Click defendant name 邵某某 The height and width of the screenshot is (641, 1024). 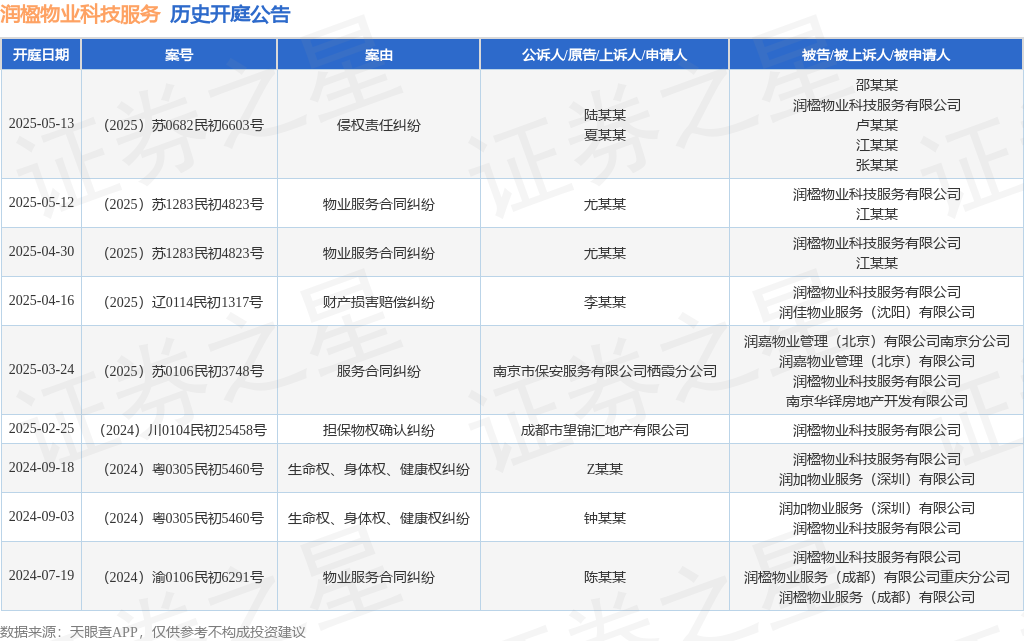tap(876, 85)
